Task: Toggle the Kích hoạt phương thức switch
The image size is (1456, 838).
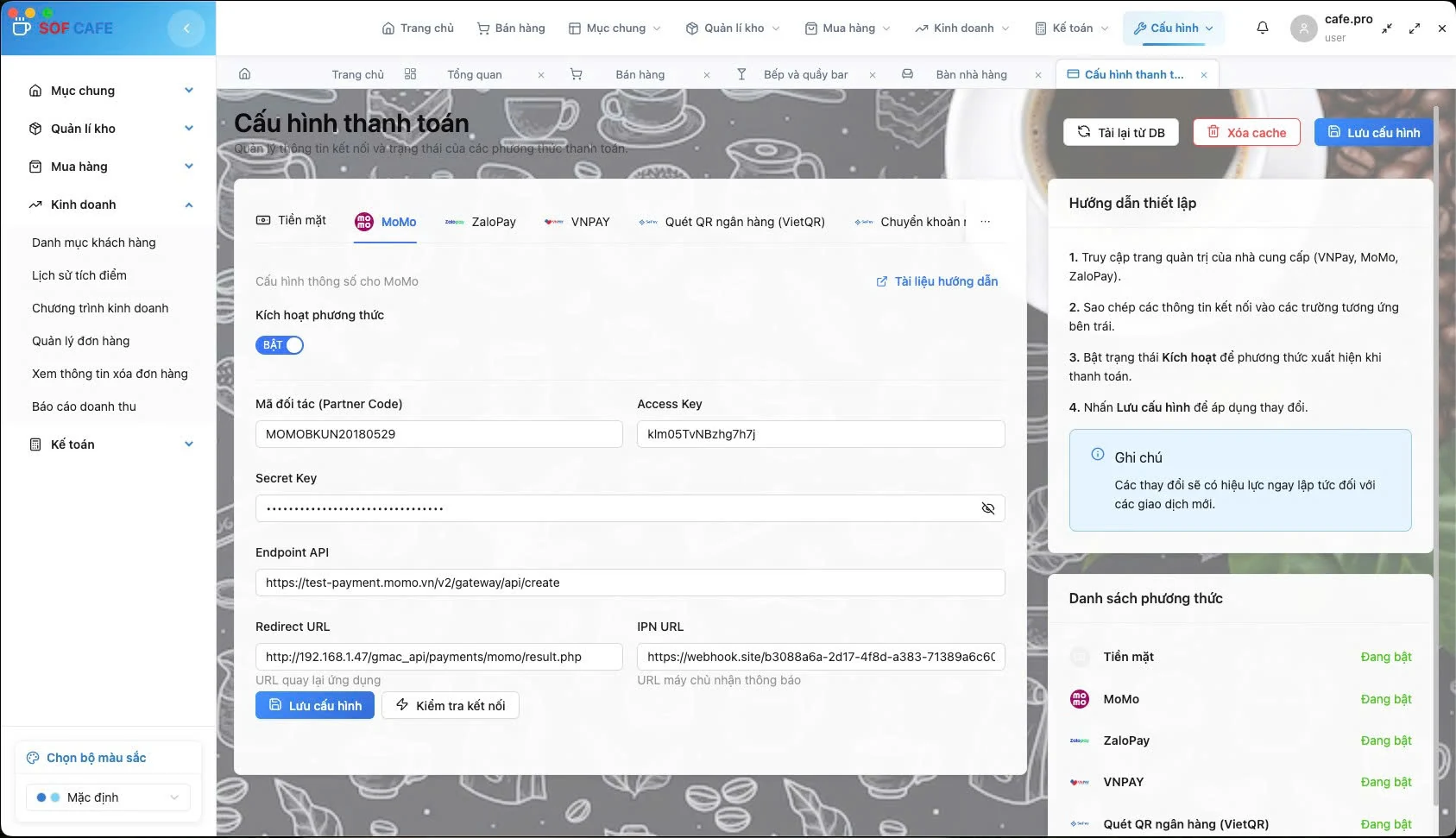Action: (280, 345)
